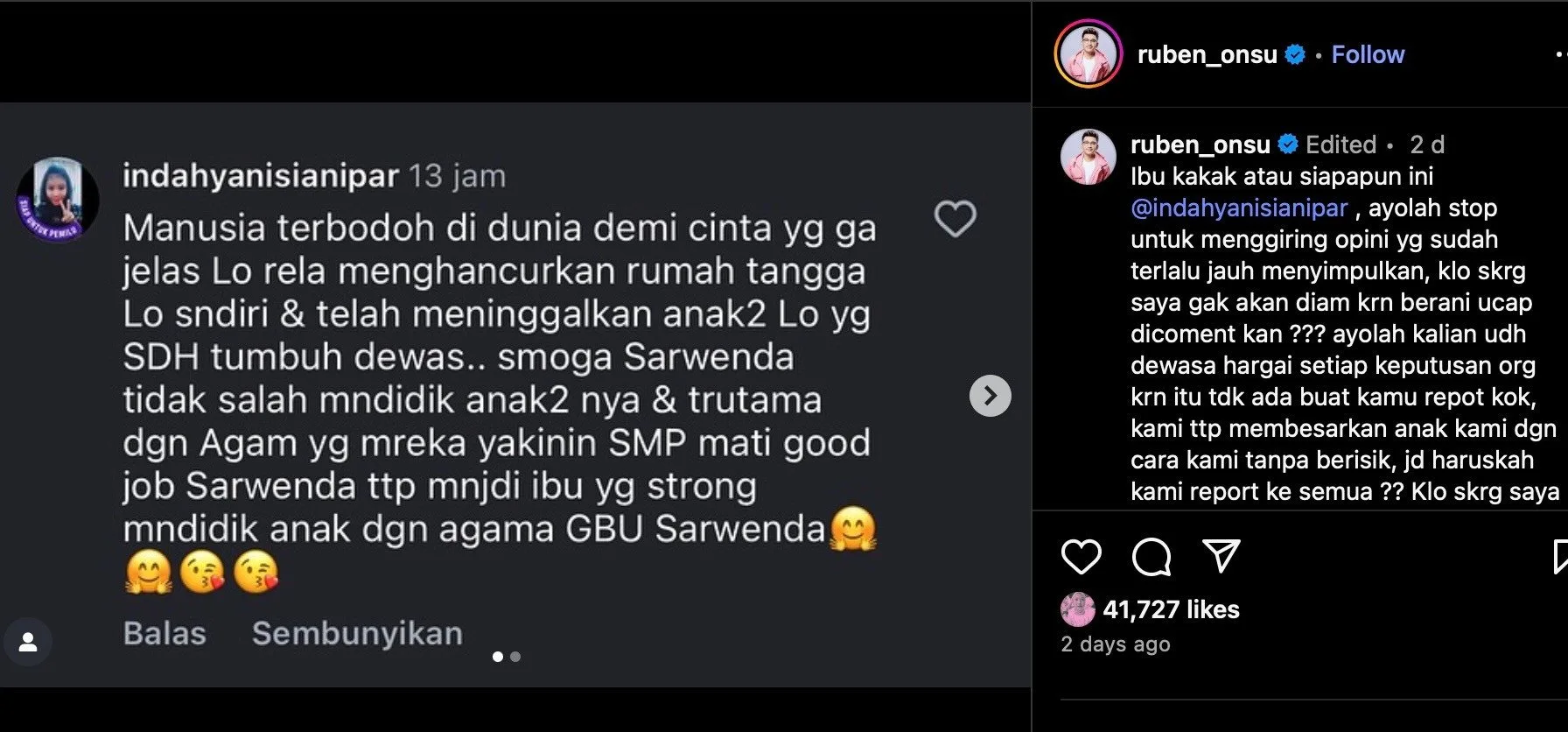Save the post with the bookmark icon

[1559, 557]
